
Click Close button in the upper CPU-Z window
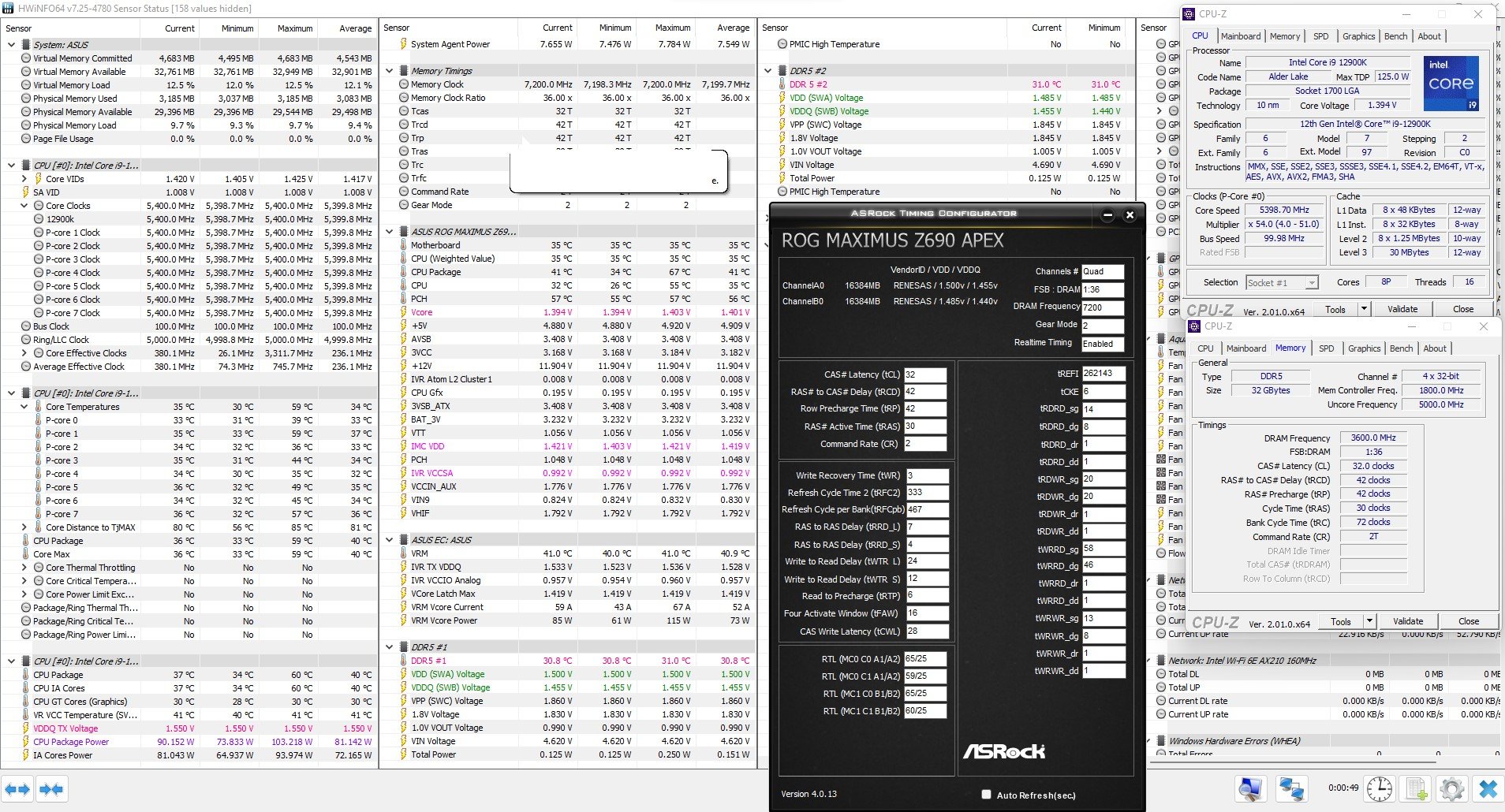(x=1462, y=309)
